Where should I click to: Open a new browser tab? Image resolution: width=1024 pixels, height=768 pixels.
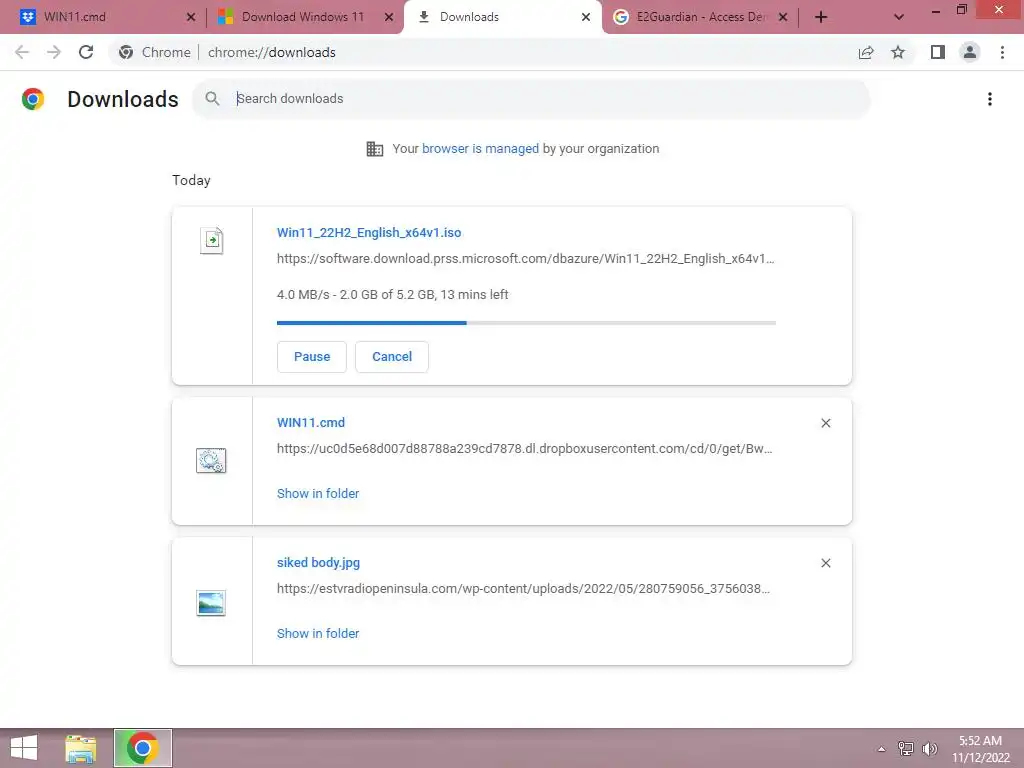click(821, 17)
